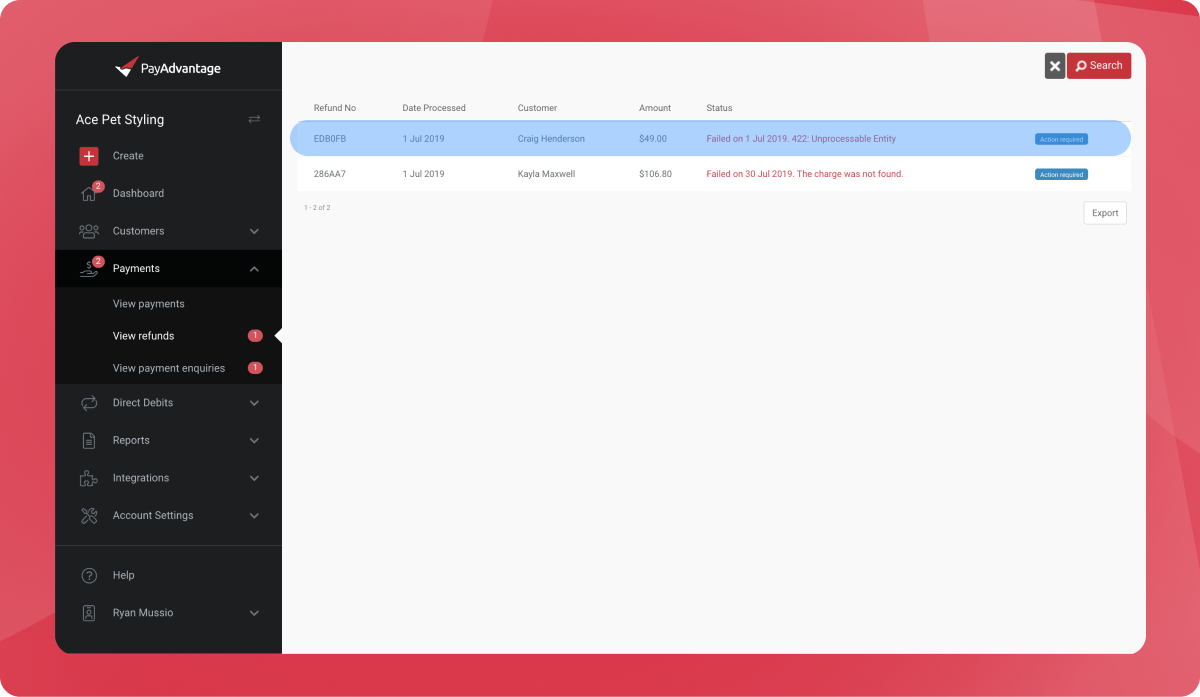Viewport: 1200px width, 697px height.
Task: Expand the Customers menu chevron
Action: pos(254,231)
